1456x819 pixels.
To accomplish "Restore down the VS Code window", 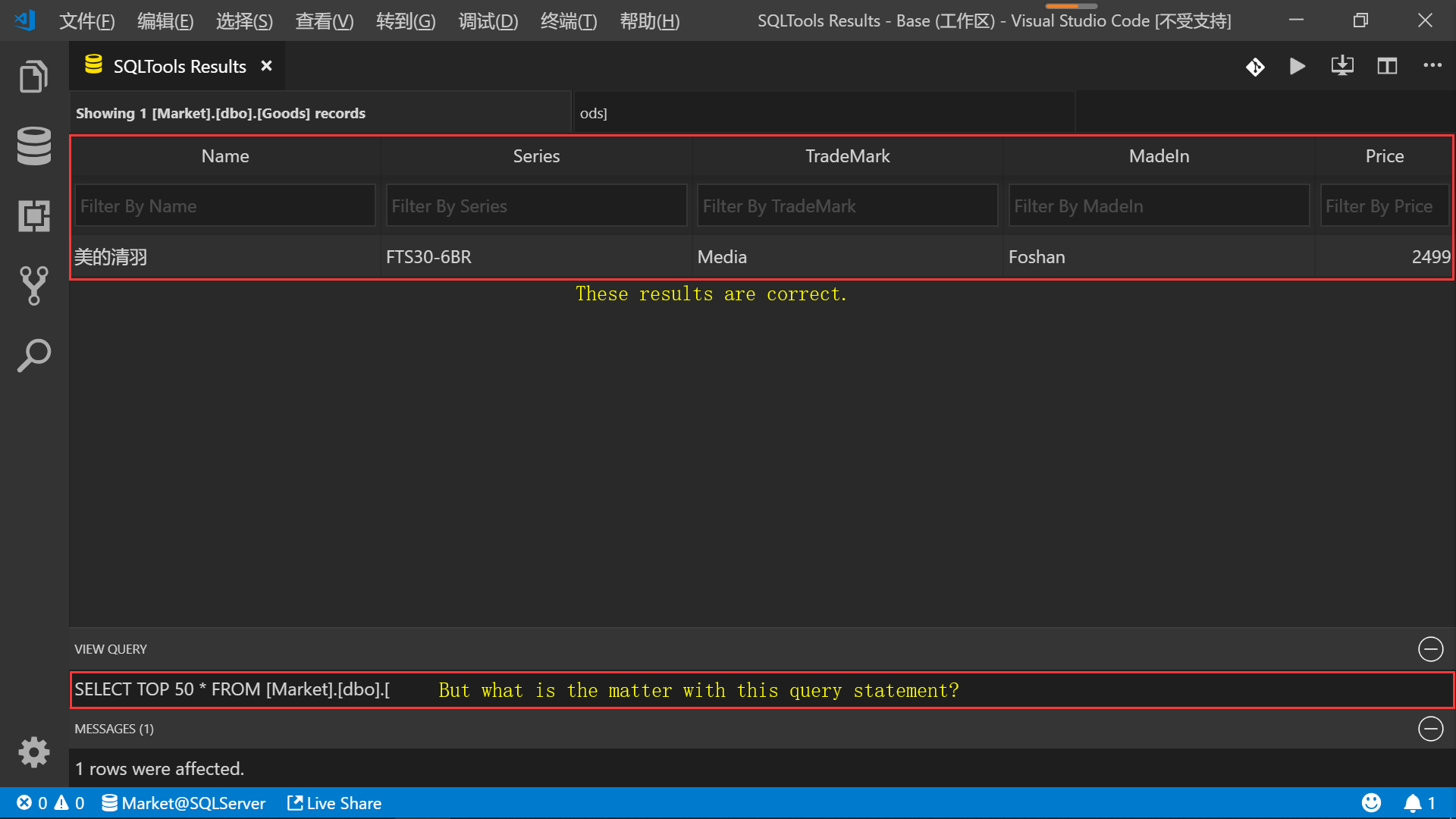I will click(1360, 20).
